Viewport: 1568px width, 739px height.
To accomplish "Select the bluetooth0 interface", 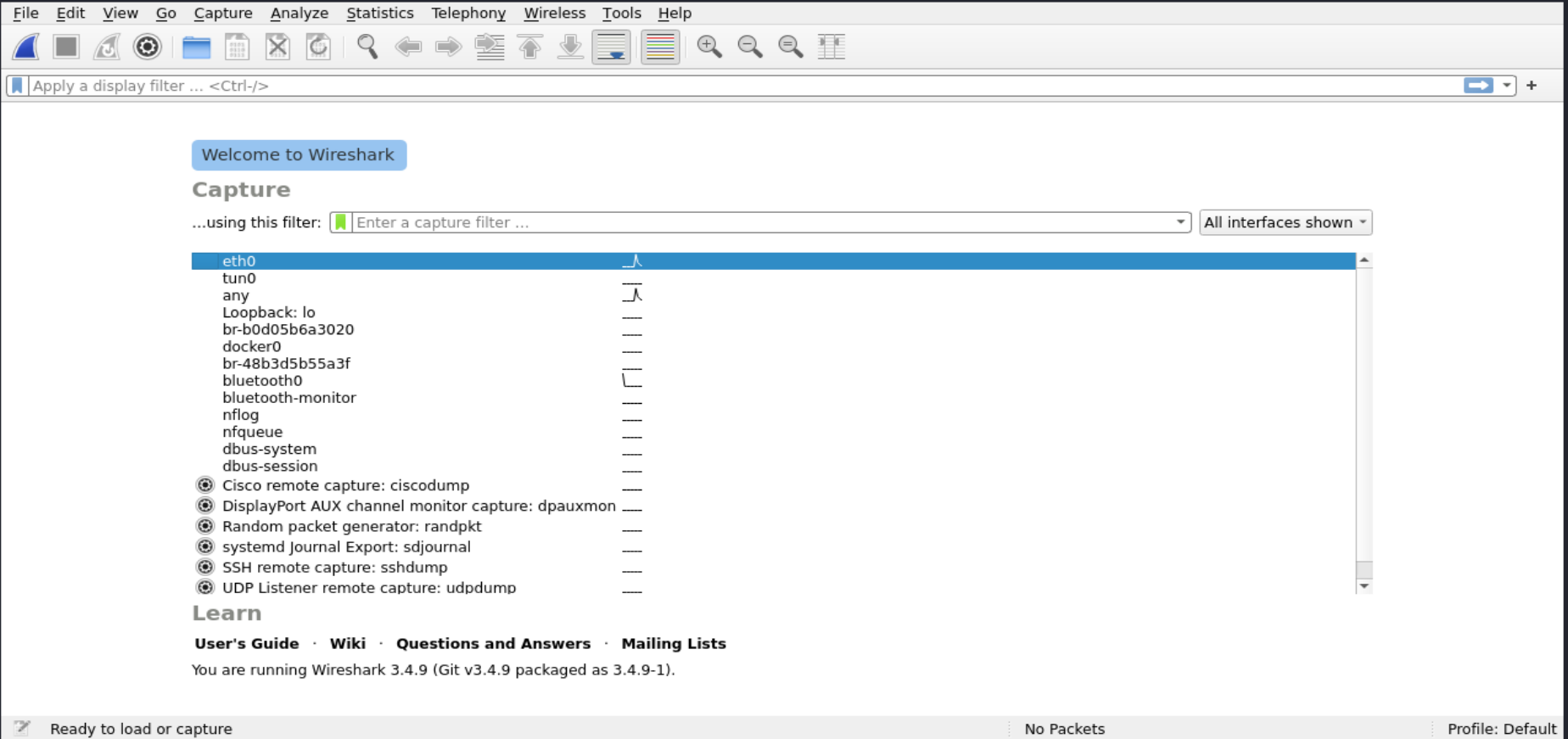I will pos(773,381).
